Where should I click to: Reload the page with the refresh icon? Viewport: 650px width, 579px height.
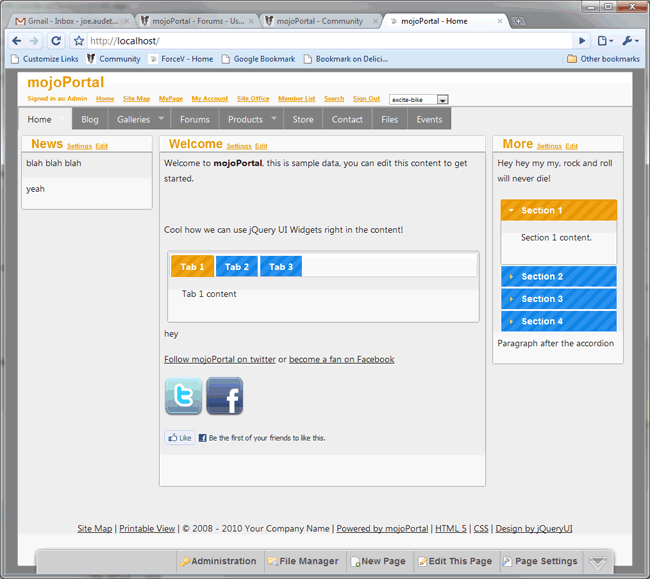(x=56, y=41)
